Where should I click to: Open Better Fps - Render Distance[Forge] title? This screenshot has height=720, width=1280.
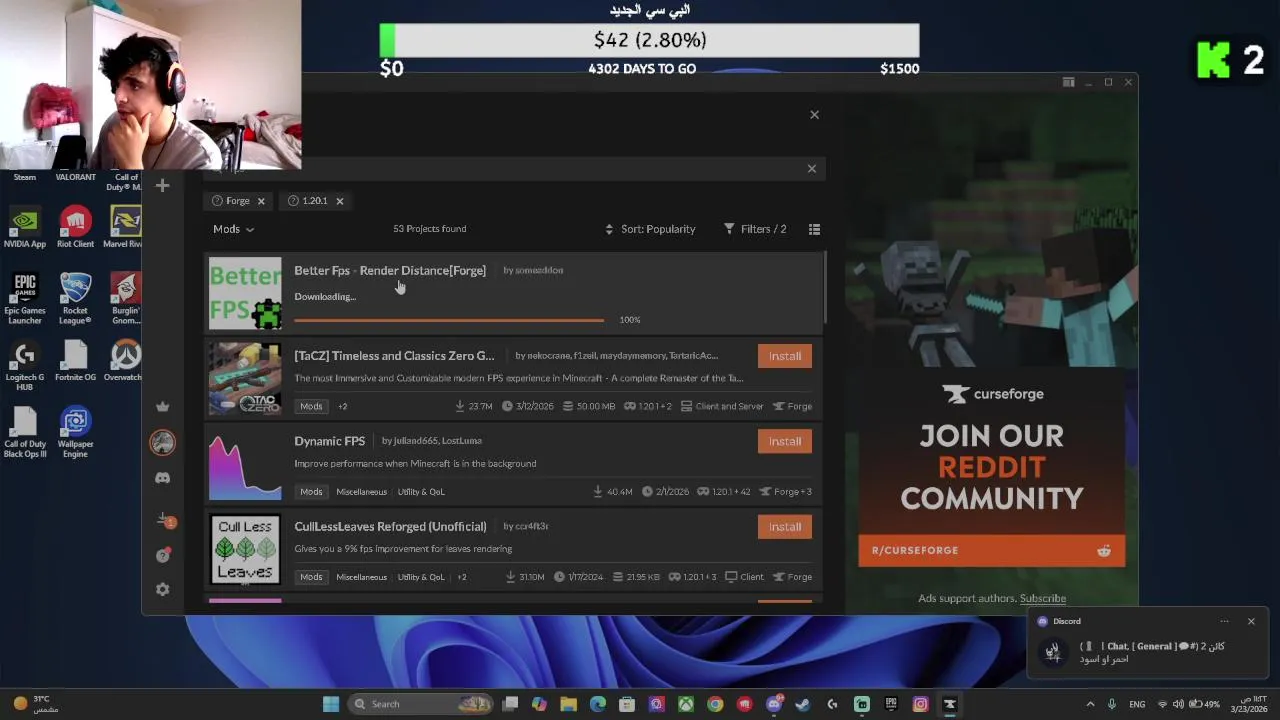point(390,270)
